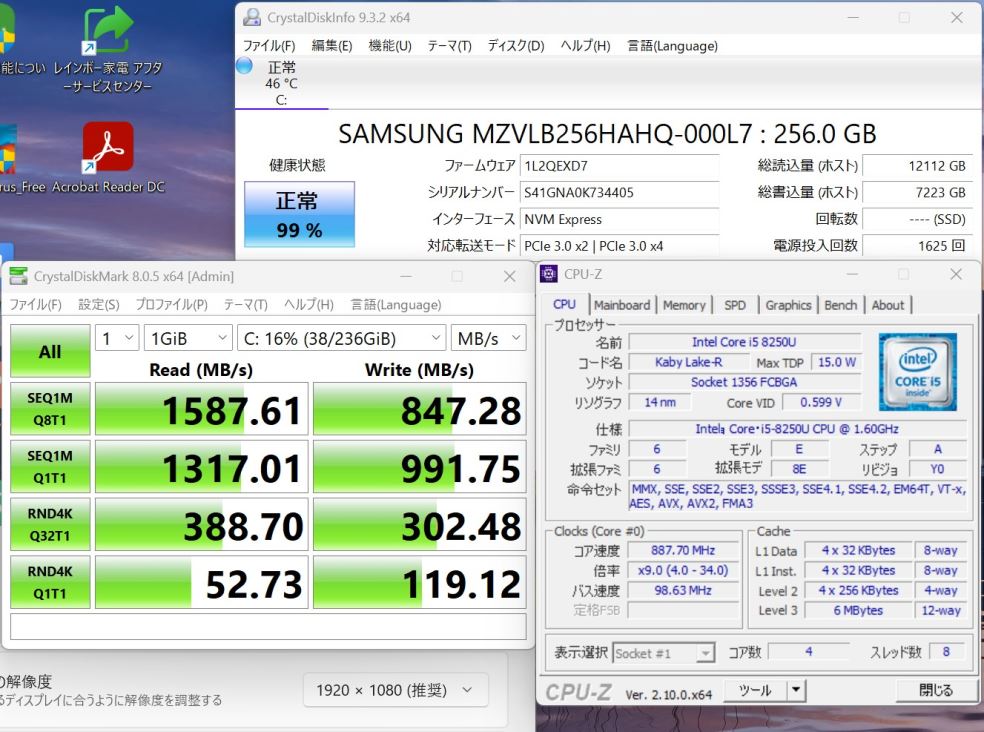Select the blue health status circle for drive C:
984x732 pixels.
[x=245, y=65]
